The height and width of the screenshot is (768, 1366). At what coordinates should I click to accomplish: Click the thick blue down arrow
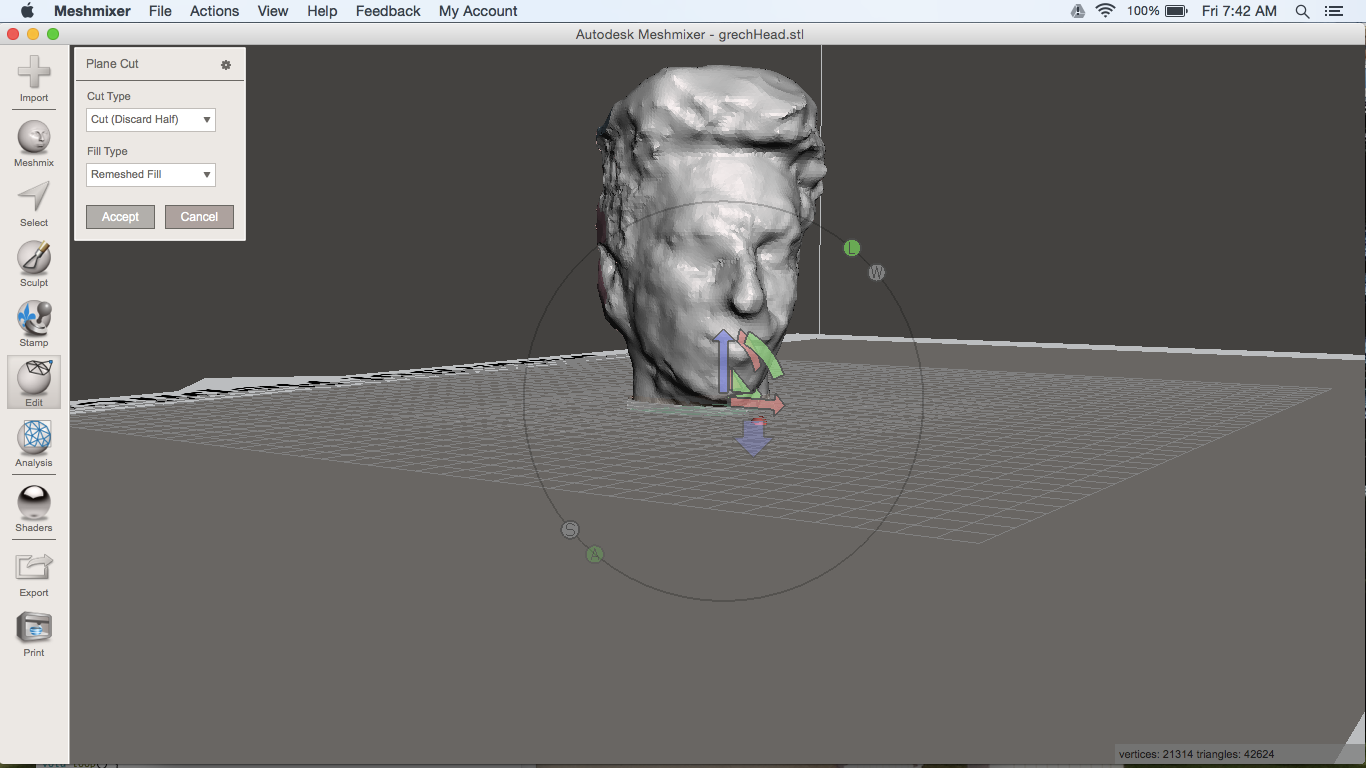click(754, 437)
